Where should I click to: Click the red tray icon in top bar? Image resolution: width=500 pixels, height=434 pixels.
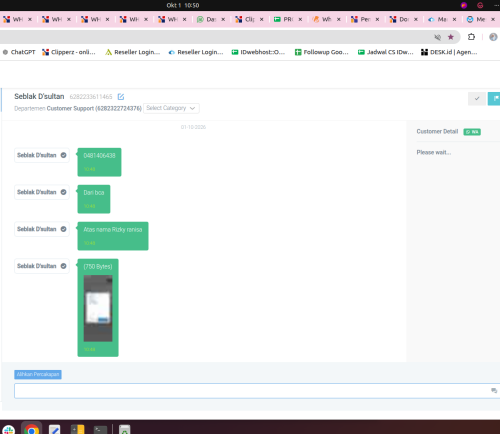(x=480, y=5)
